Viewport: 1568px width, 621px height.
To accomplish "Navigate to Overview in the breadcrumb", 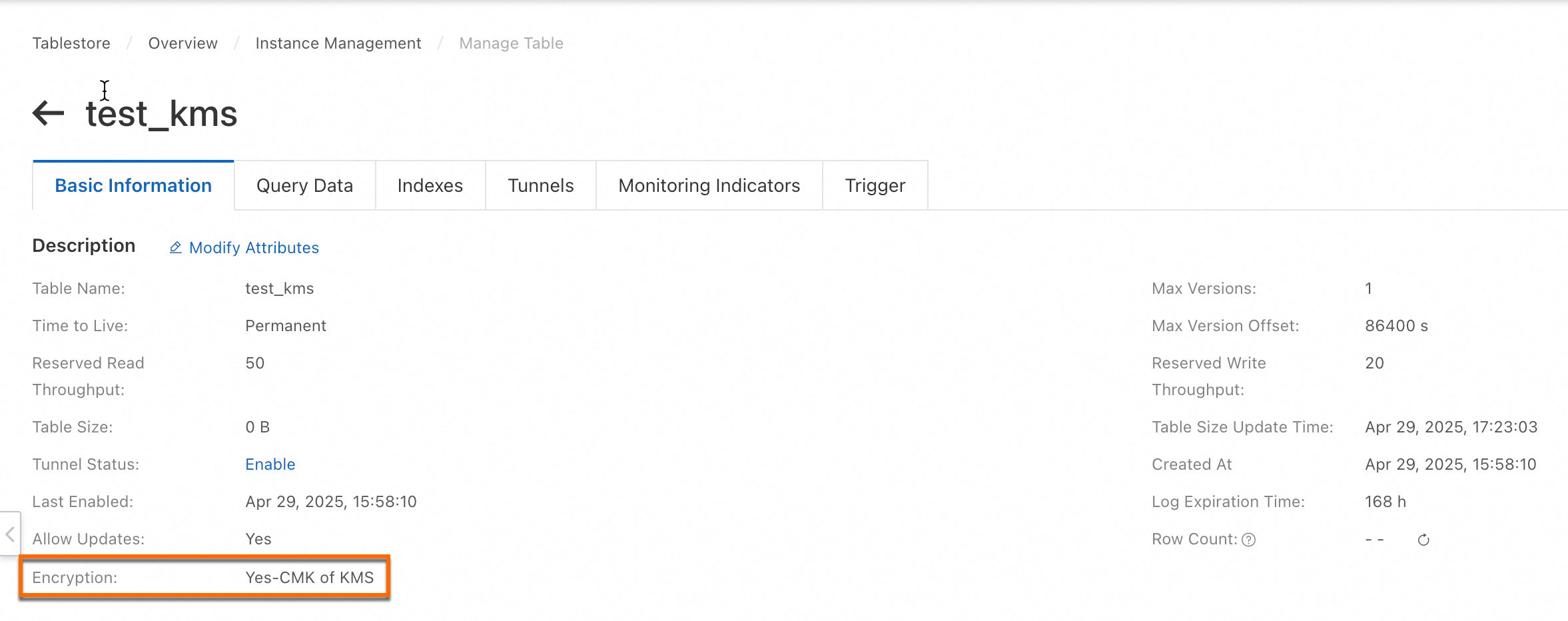I will (183, 43).
